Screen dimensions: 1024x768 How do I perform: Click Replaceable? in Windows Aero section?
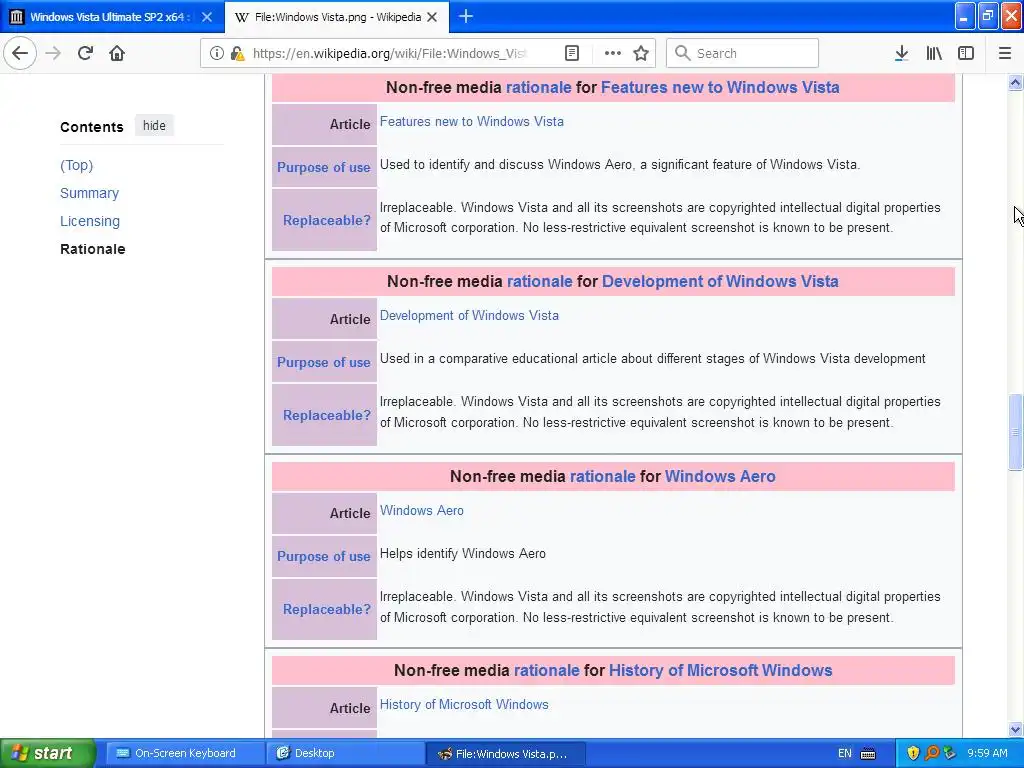[327, 609]
